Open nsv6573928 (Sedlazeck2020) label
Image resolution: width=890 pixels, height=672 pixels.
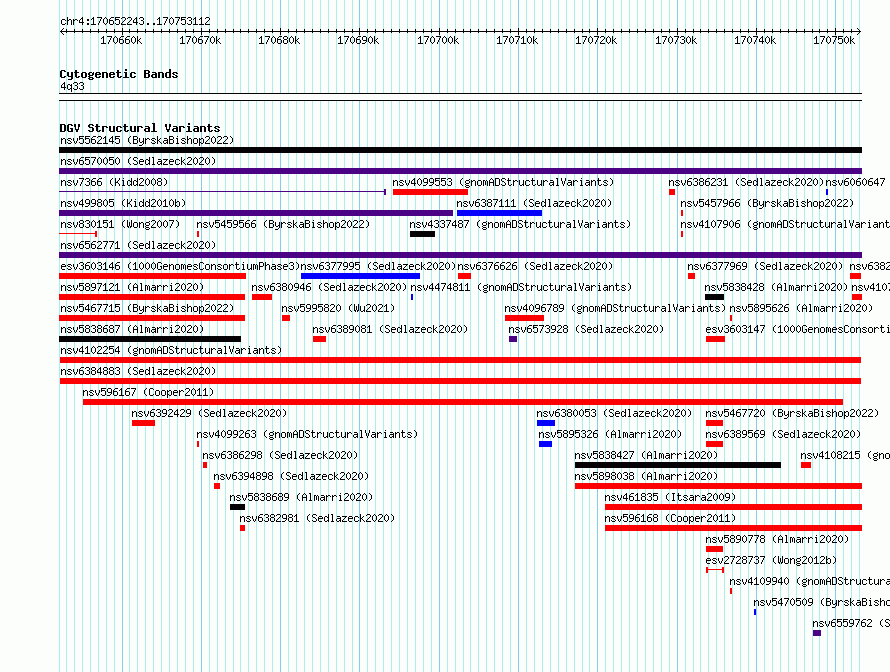pos(586,329)
